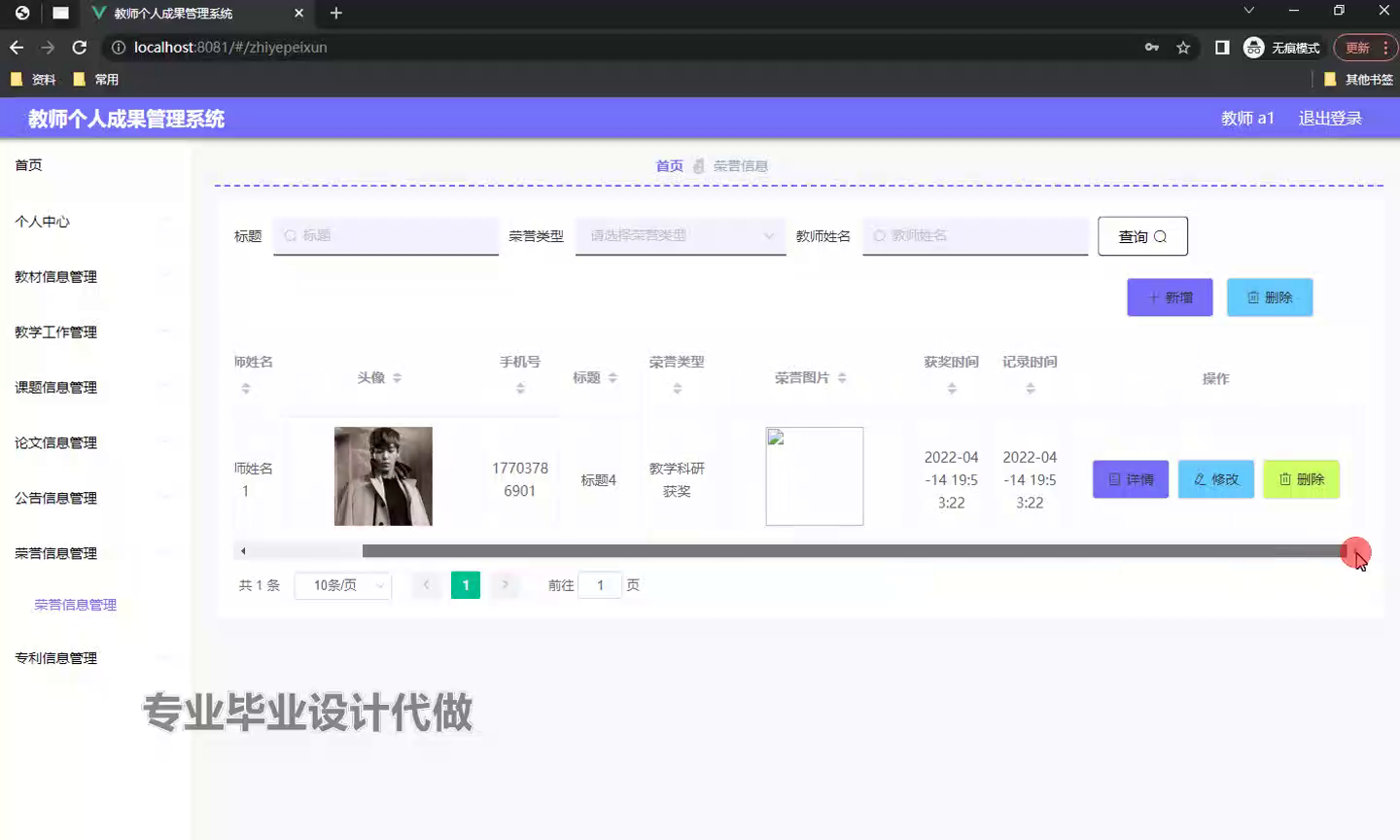Expand the 论文信息管理 sidebar menu

tap(95, 443)
